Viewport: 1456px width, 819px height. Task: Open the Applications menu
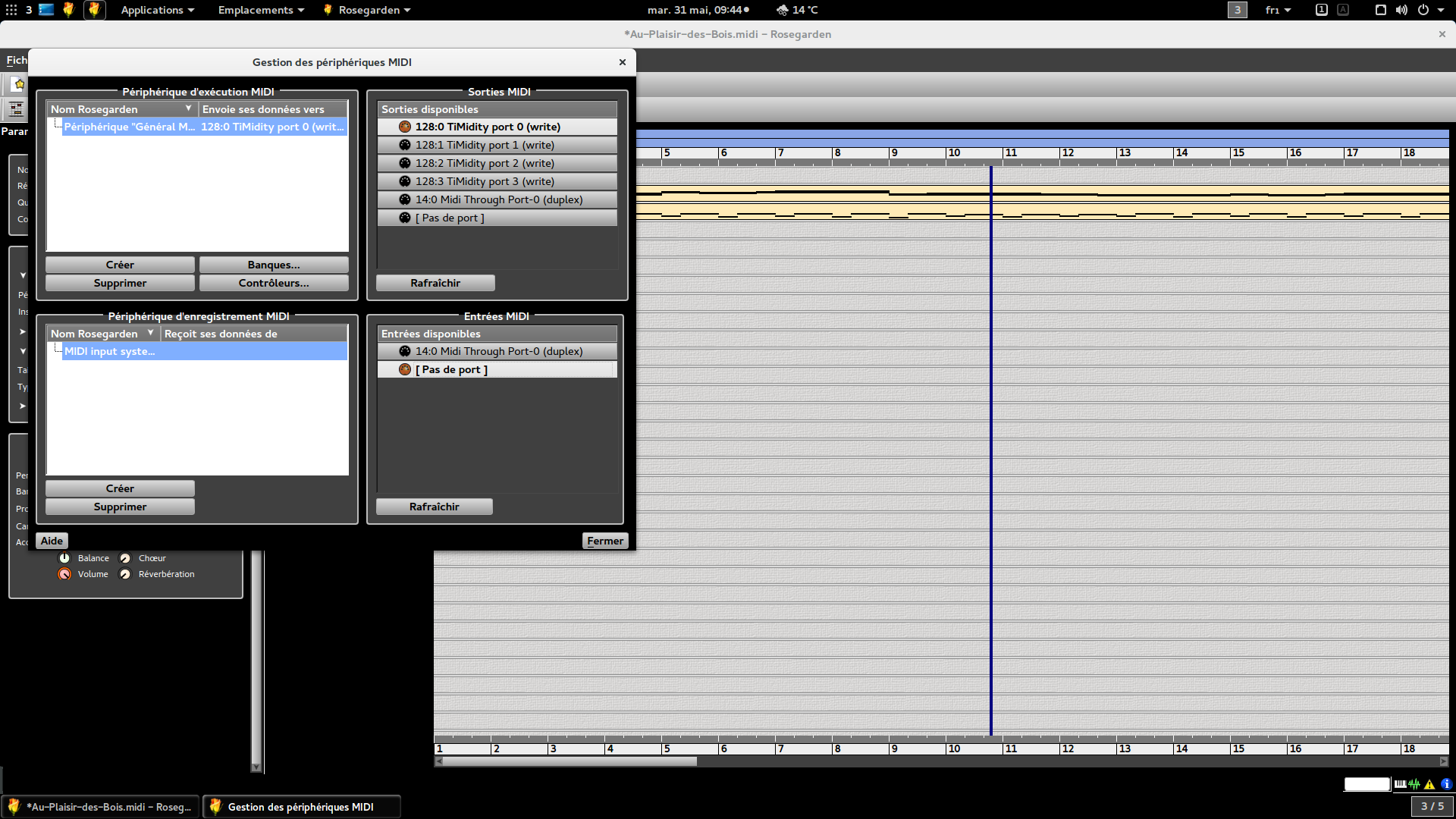(157, 10)
